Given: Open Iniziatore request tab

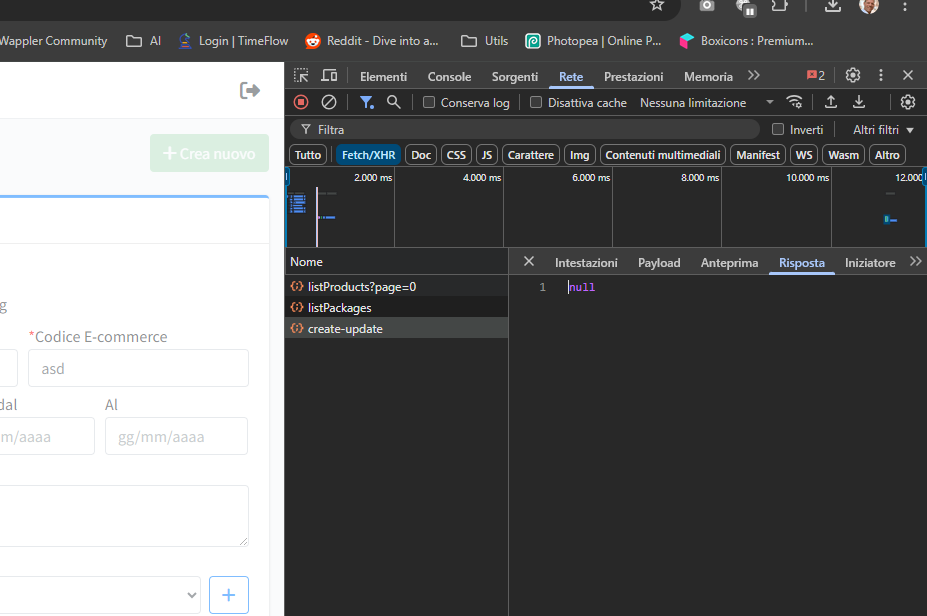Looking at the screenshot, I should 870,262.
